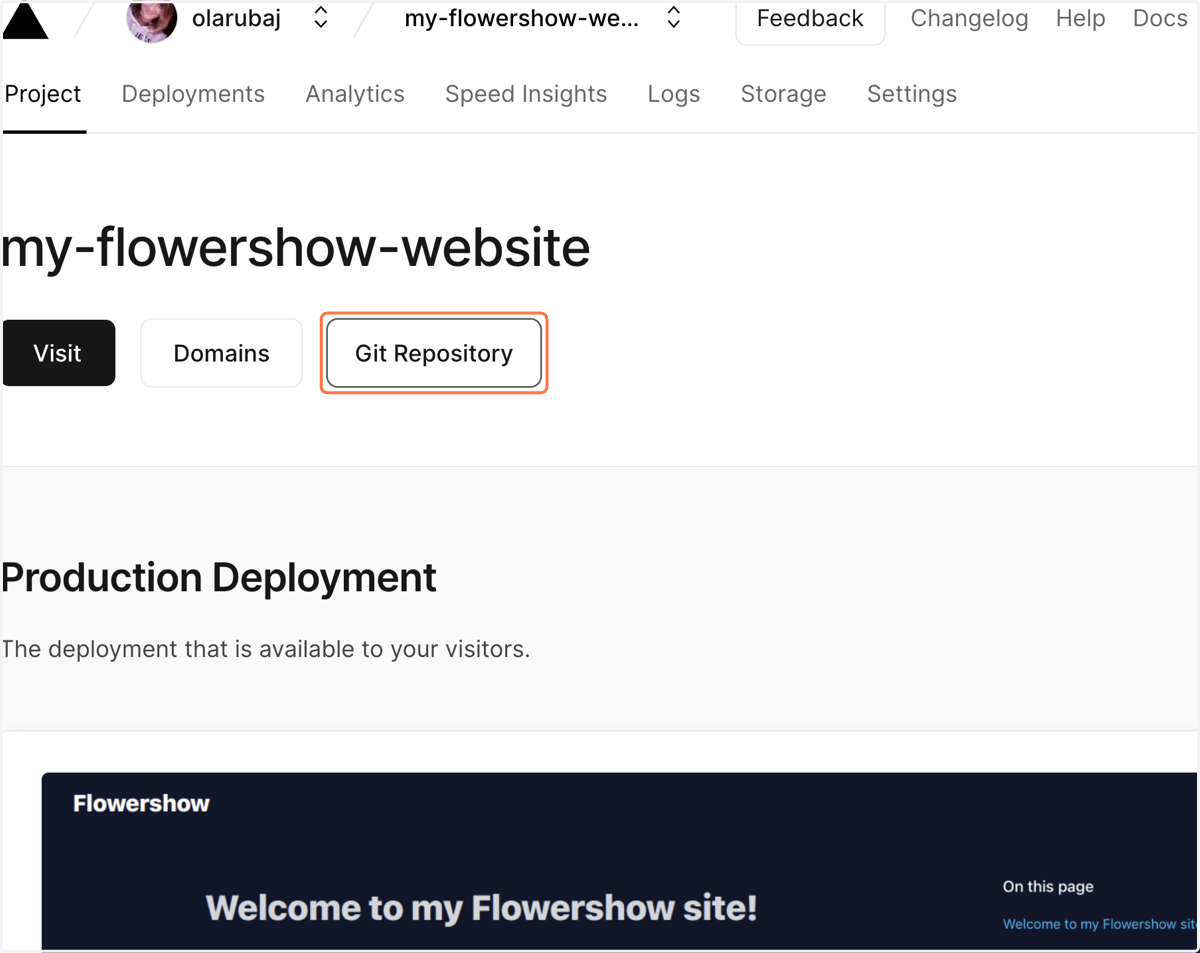Expand the my-flowershow-we... project switcher chevrons
Screen dimensions: 1200x953
point(674,17)
